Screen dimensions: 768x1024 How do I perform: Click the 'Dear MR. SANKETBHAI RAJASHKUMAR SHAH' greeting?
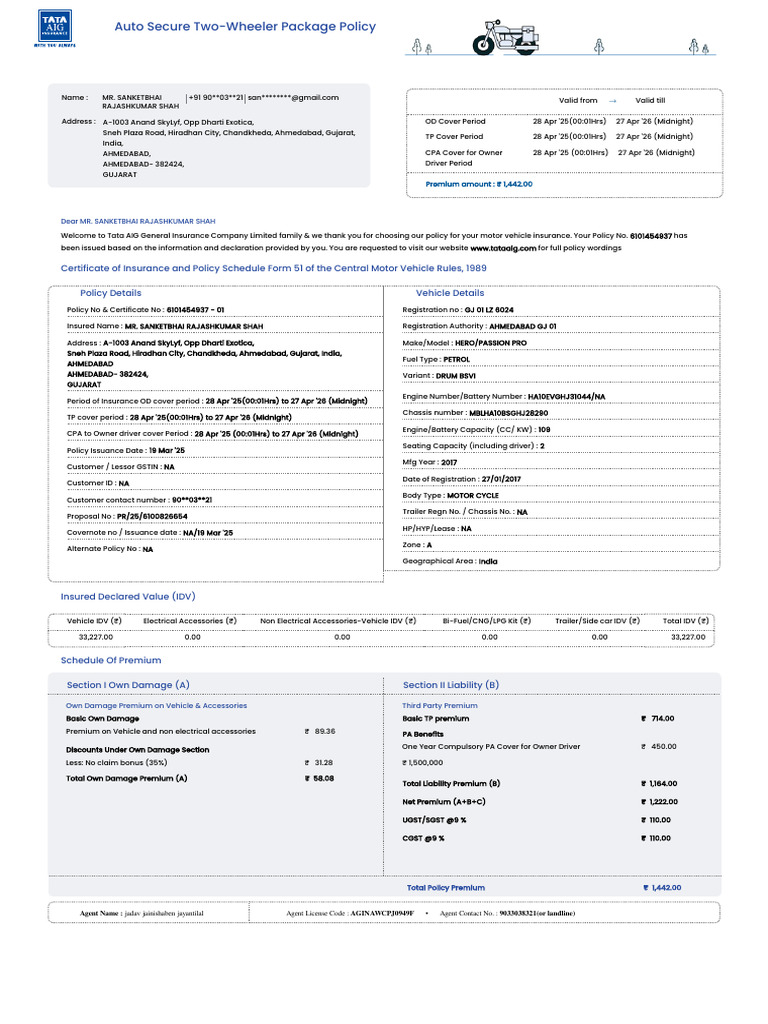(138, 221)
